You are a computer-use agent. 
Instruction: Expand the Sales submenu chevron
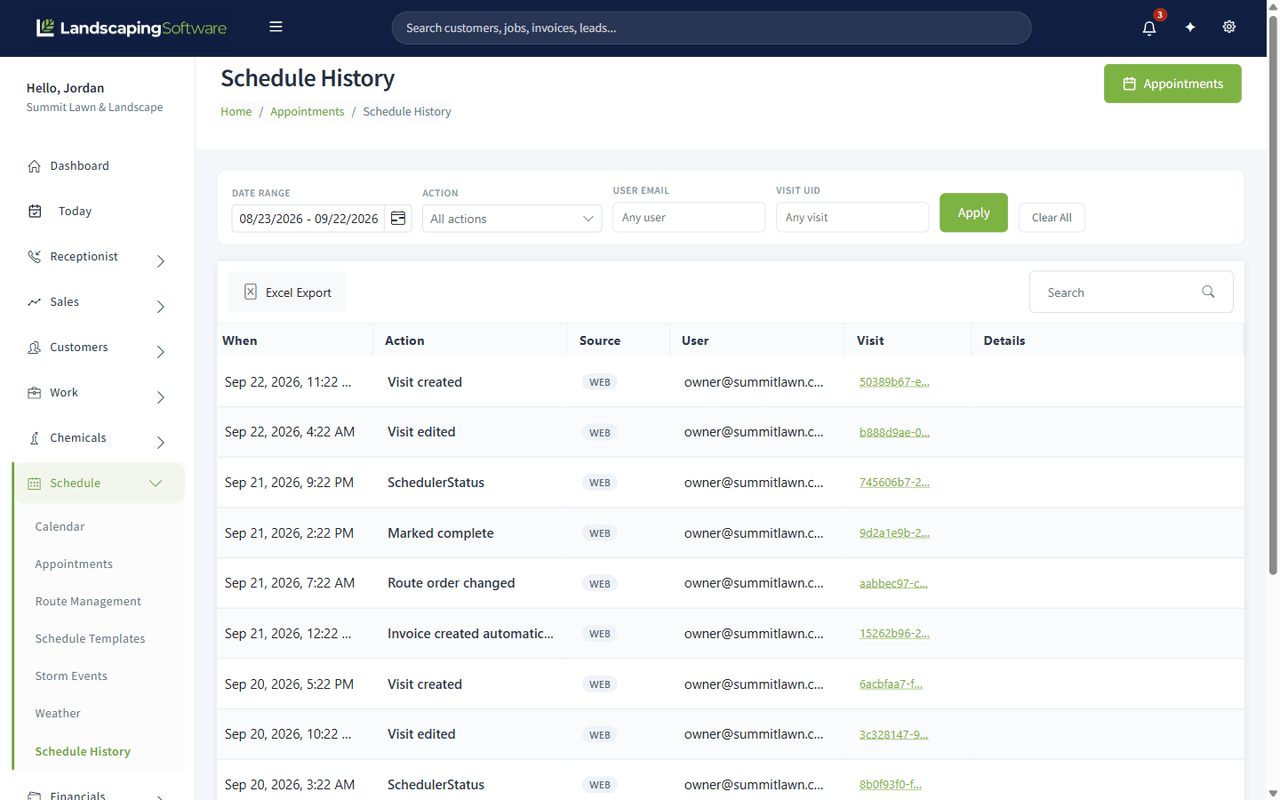click(x=160, y=307)
